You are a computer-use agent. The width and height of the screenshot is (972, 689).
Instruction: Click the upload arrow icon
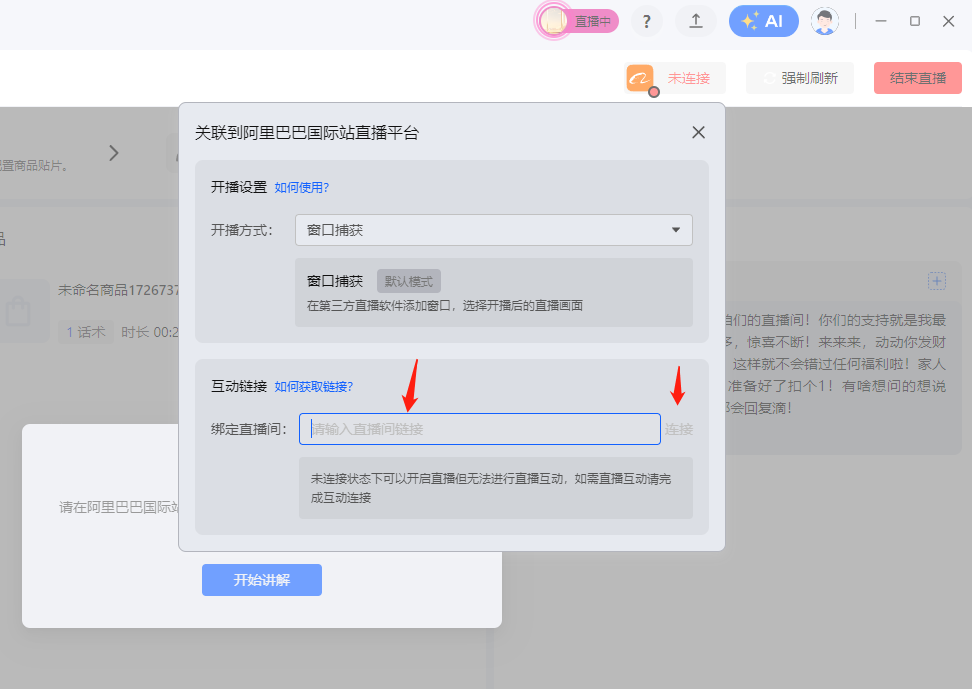(696, 22)
